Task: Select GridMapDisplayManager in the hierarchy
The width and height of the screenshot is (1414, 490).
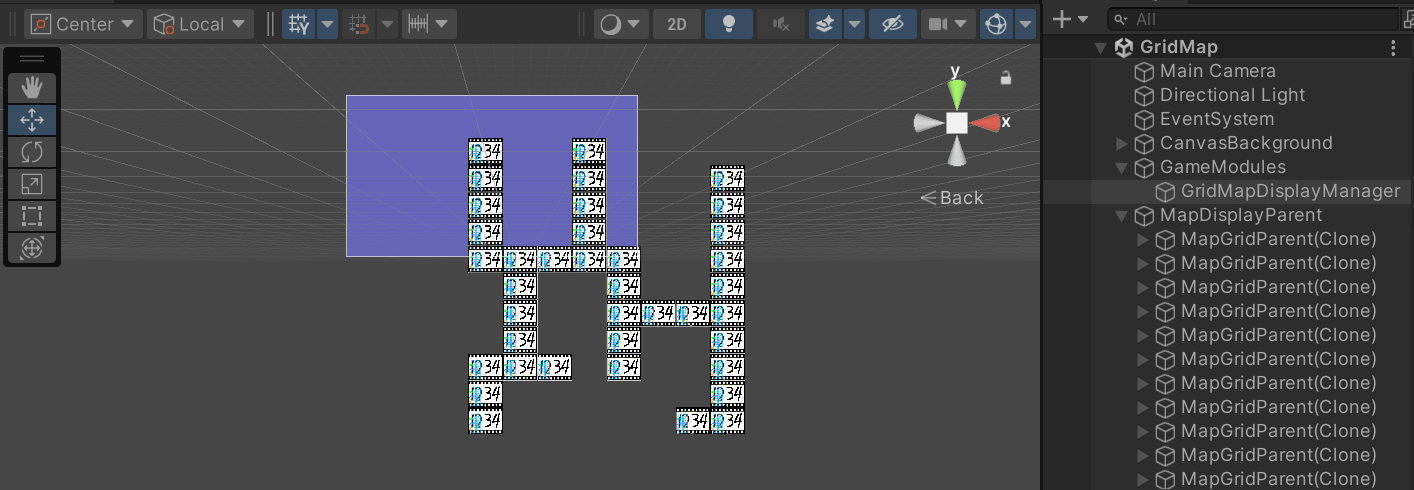Action: click(1290, 191)
